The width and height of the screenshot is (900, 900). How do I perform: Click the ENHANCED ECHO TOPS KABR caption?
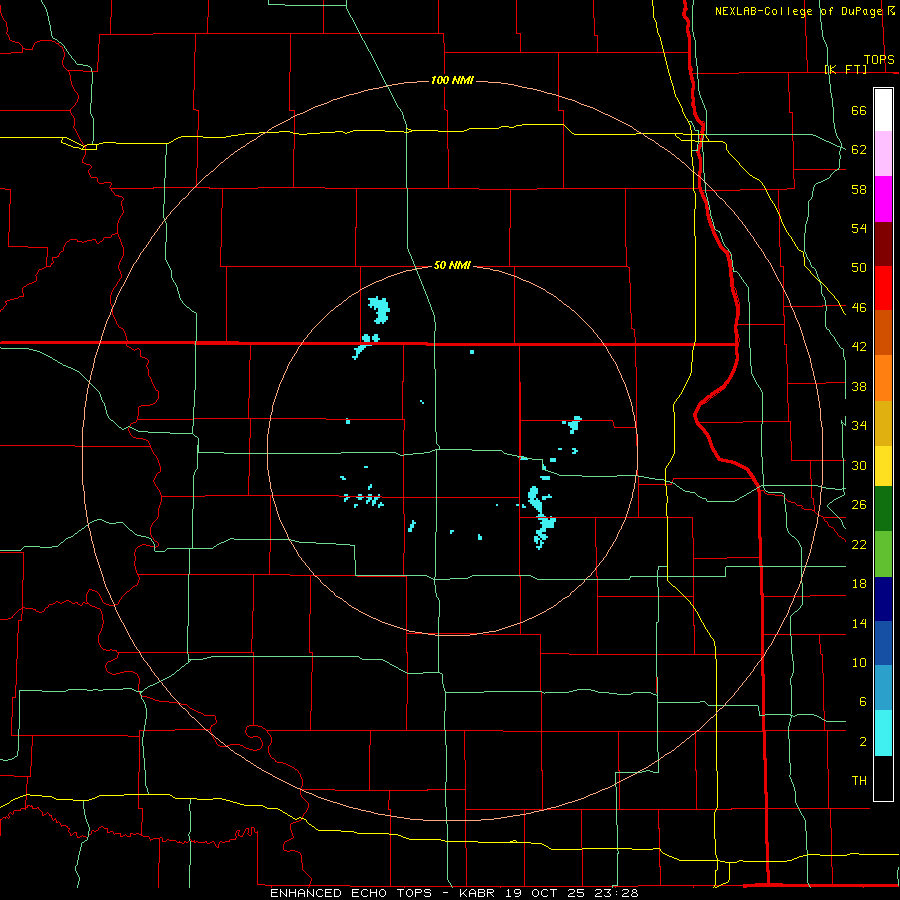(453, 893)
